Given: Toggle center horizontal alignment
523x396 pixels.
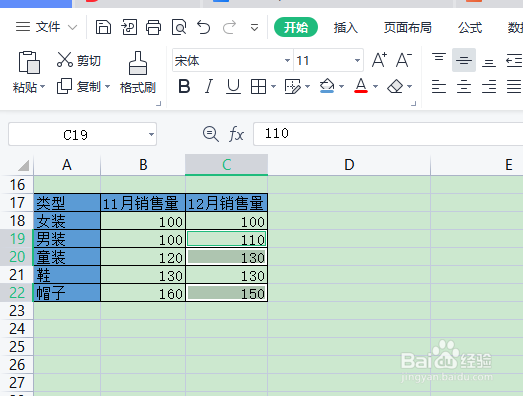Looking at the screenshot, I should pos(464,86).
